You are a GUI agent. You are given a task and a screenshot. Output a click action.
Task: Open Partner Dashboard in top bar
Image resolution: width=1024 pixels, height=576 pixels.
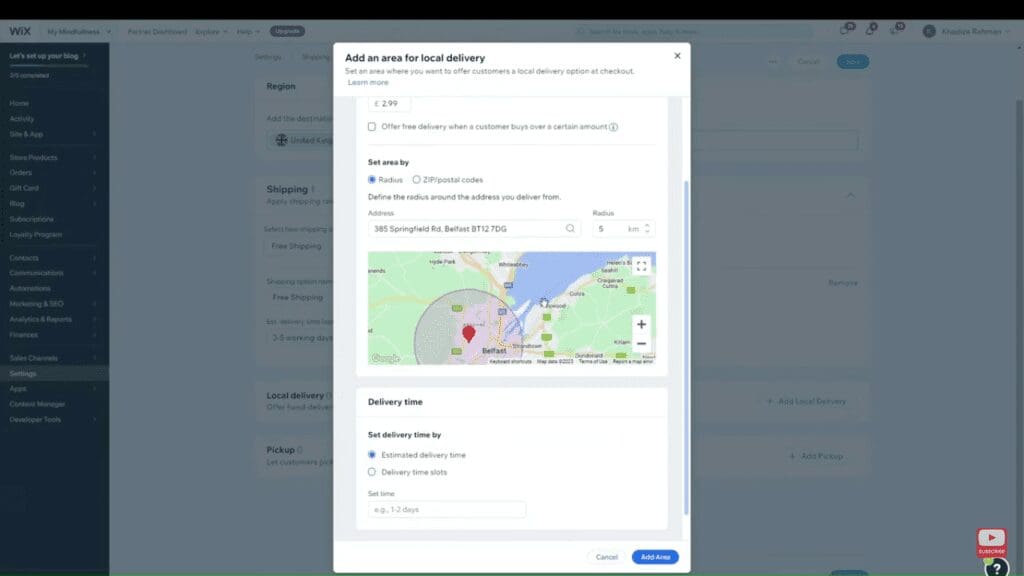point(157,31)
